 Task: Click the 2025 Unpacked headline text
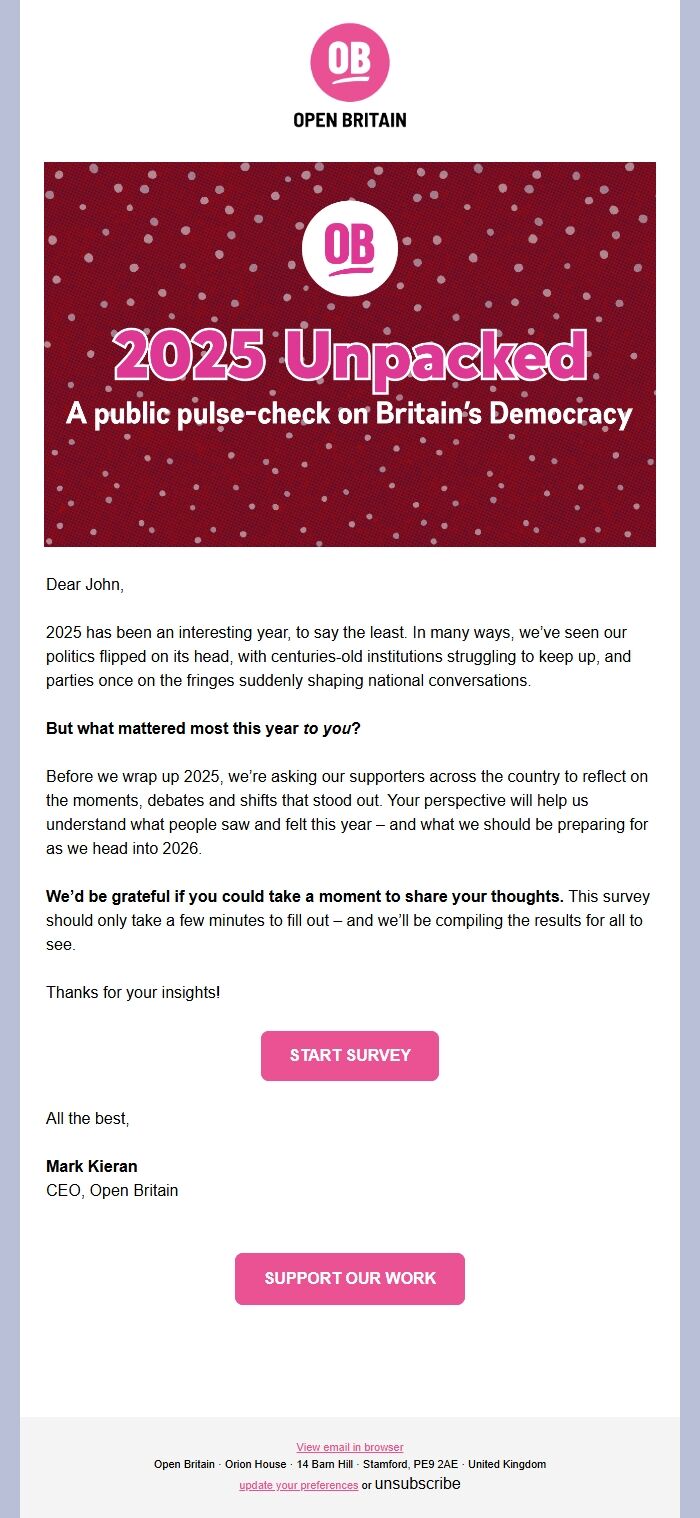(349, 356)
